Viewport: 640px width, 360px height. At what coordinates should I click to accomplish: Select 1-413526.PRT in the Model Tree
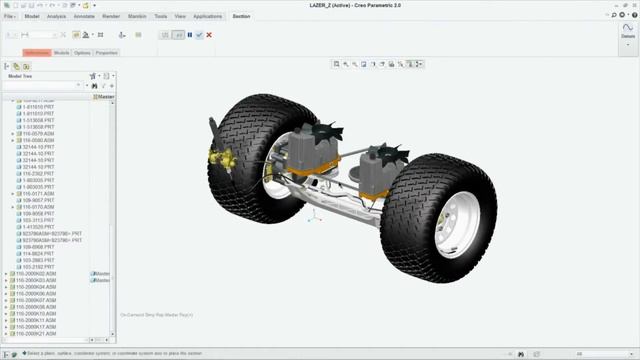38,227
